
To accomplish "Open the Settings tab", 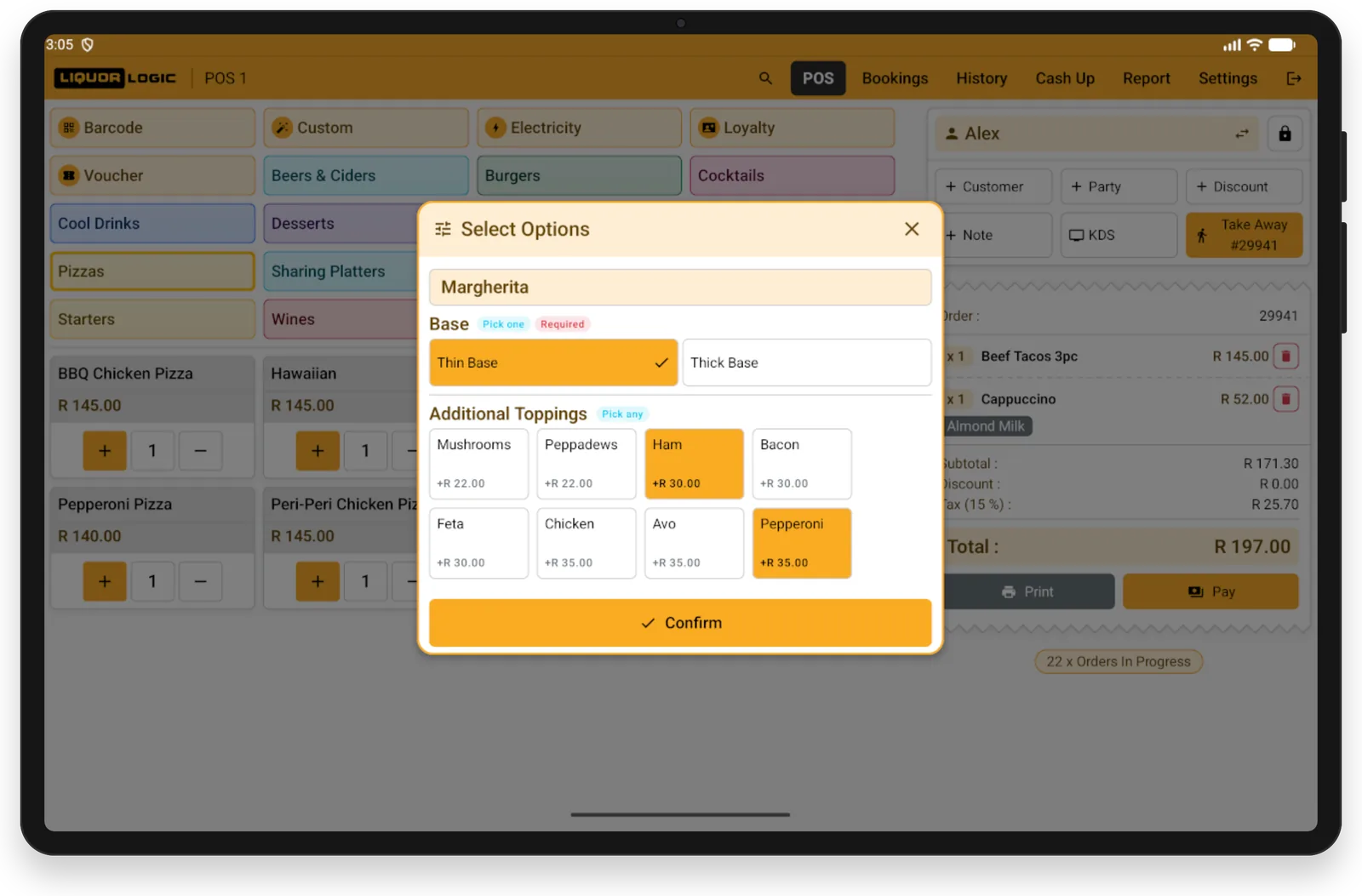I will (x=1228, y=78).
